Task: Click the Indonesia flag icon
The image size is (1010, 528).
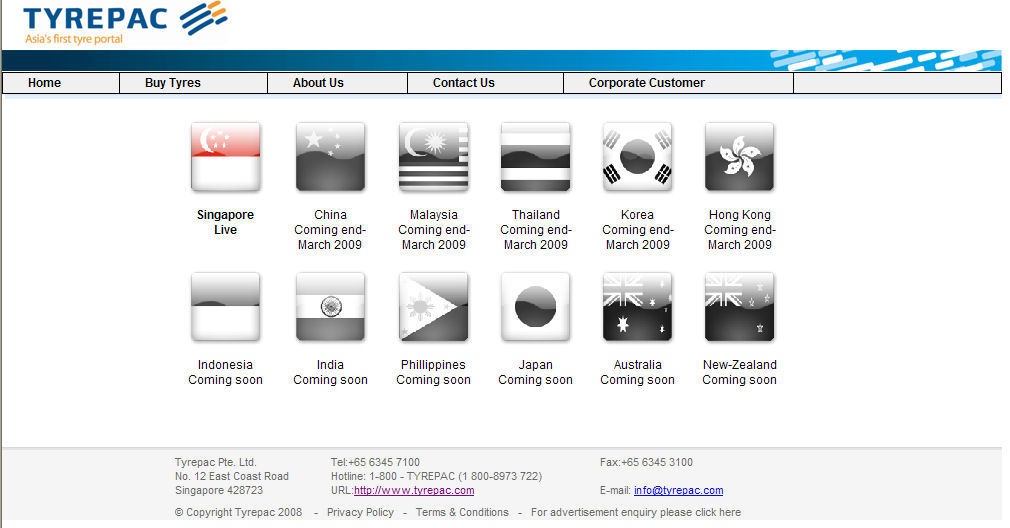Action: [x=225, y=307]
